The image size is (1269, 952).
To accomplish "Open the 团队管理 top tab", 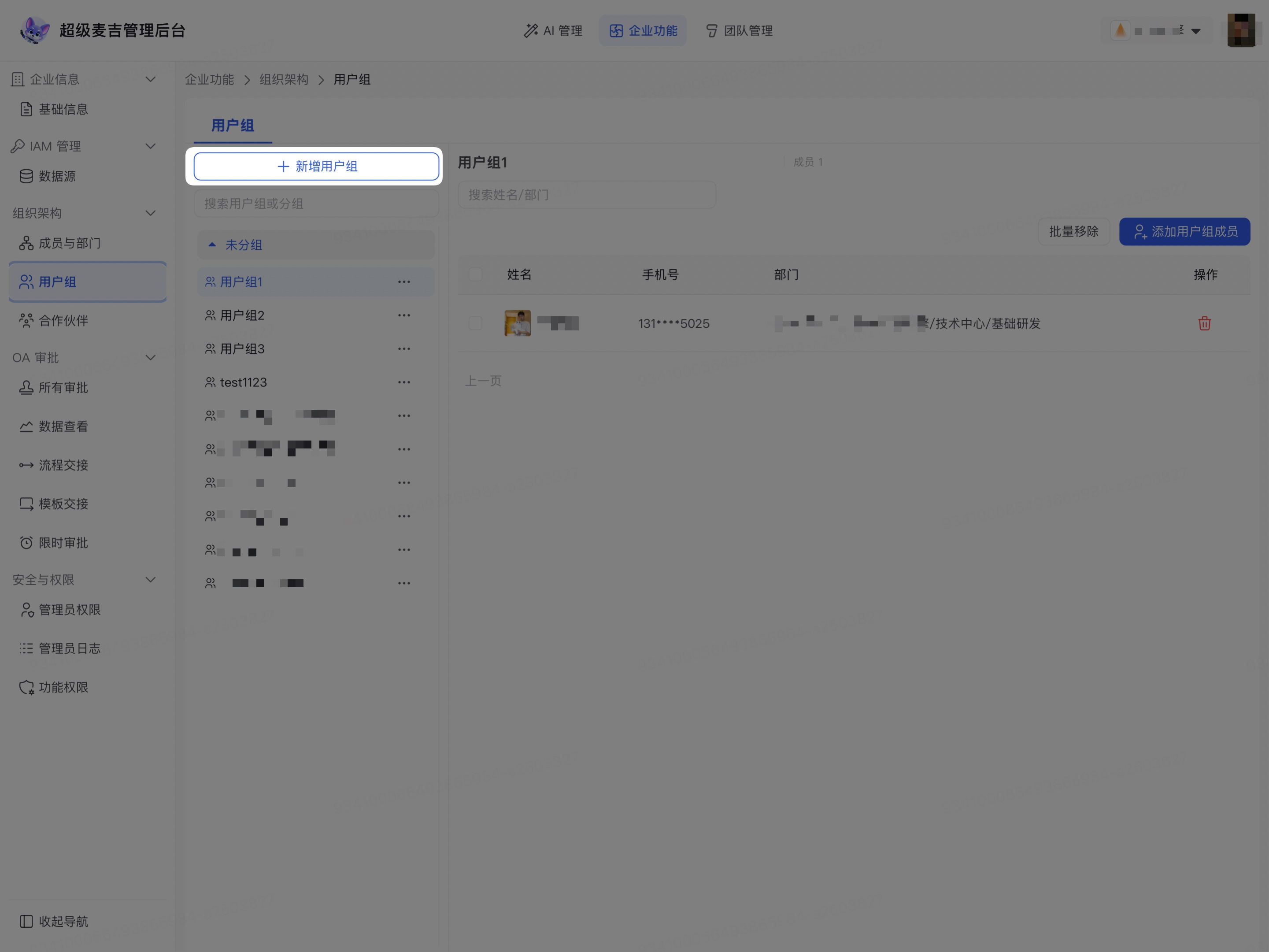I will pos(739,30).
